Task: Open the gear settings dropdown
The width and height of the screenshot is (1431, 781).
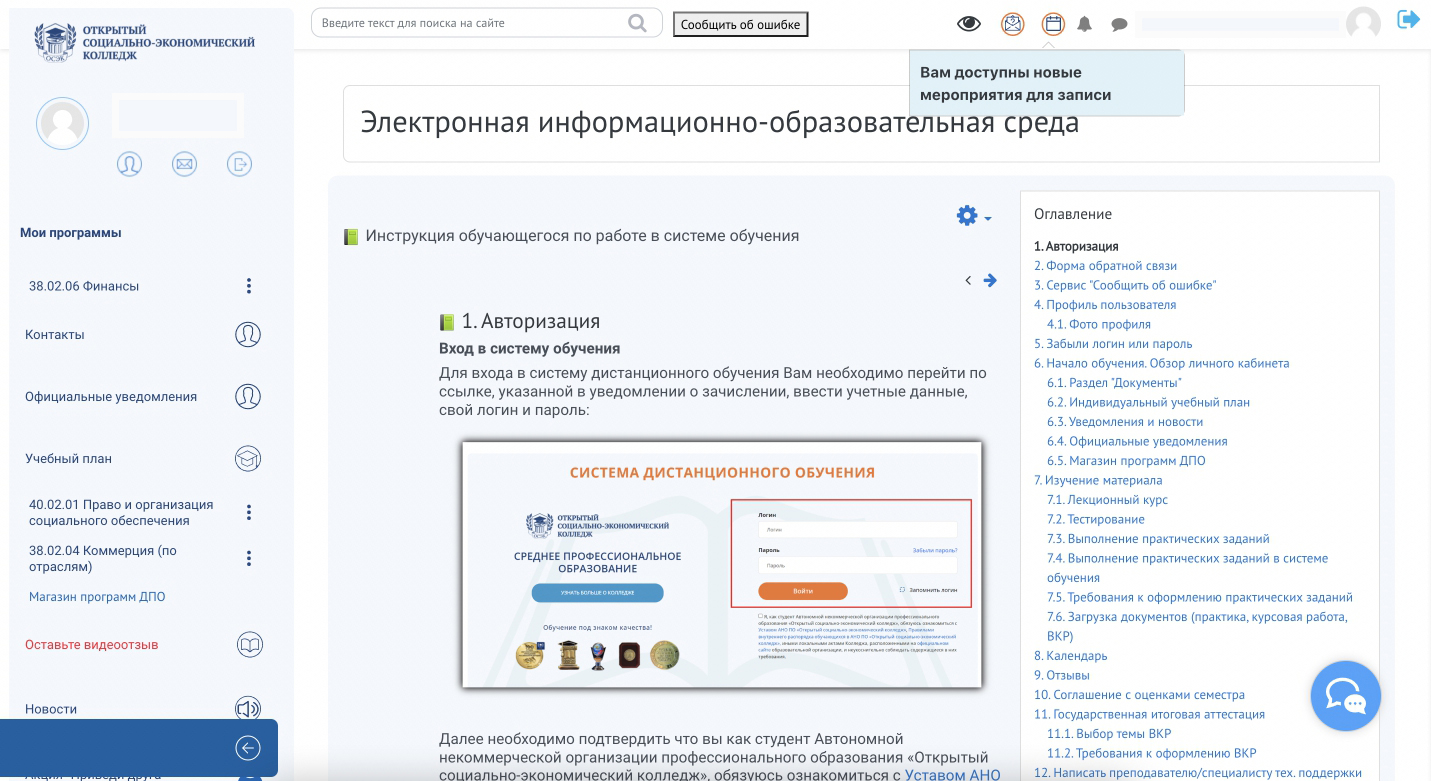Action: coord(974,215)
